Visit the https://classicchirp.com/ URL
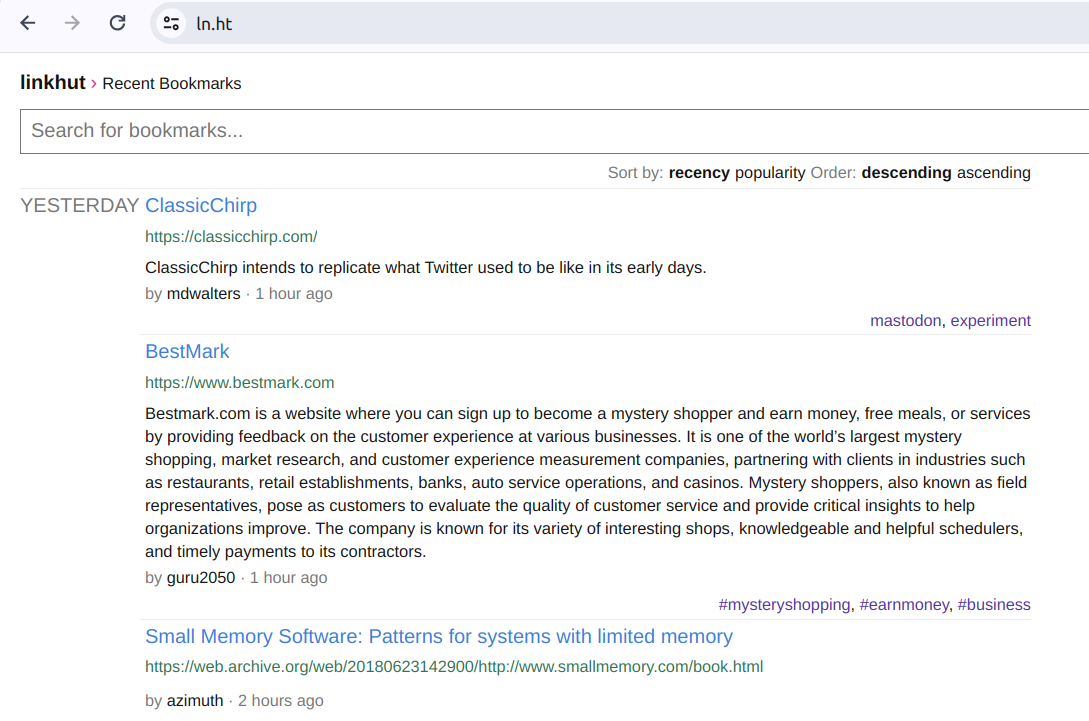Image resolution: width=1089 pixels, height=721 pixels. click(x=231, y=237)
